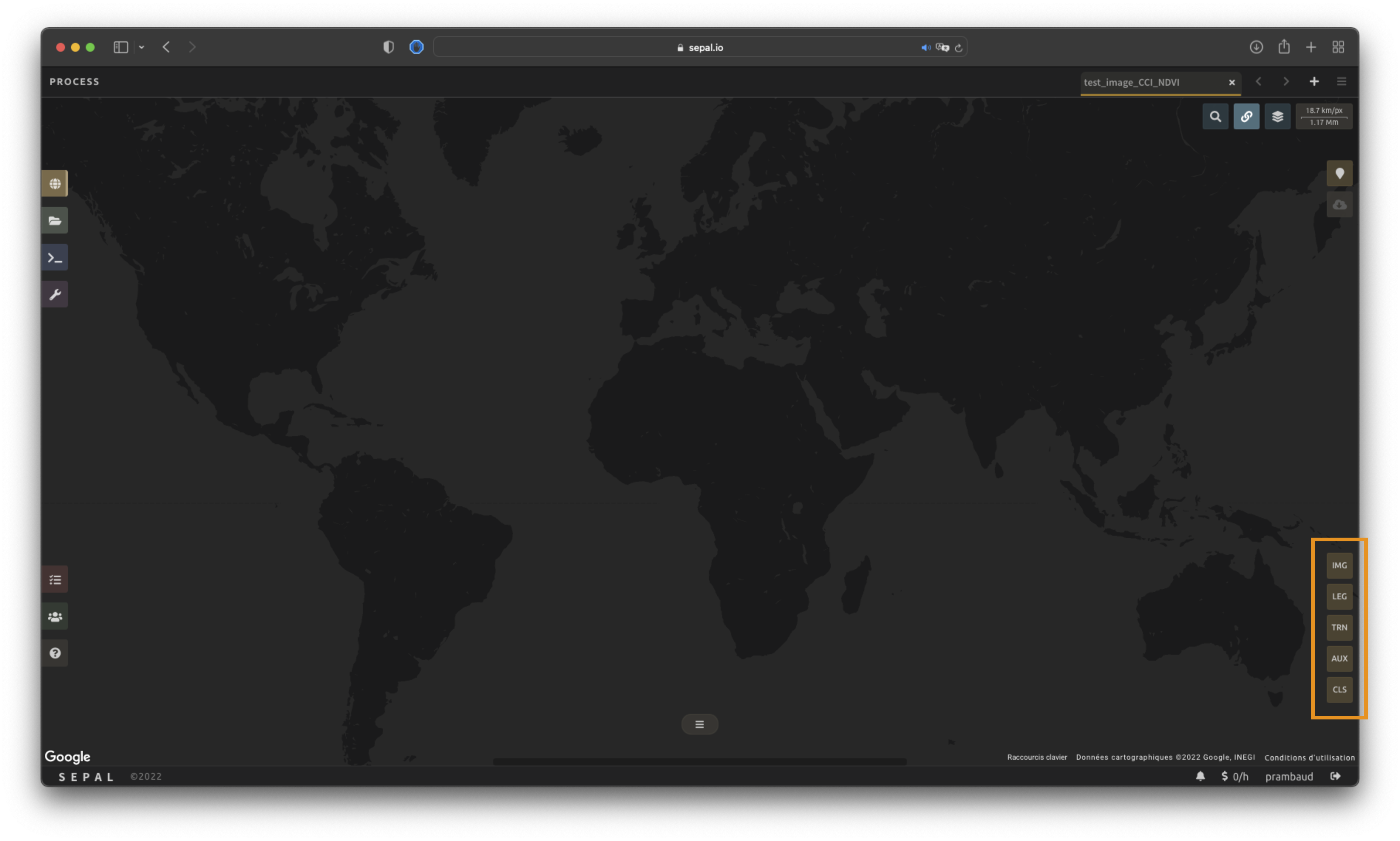
Task: Open the IMG image selection button
Action: (x=1339, y=566)
